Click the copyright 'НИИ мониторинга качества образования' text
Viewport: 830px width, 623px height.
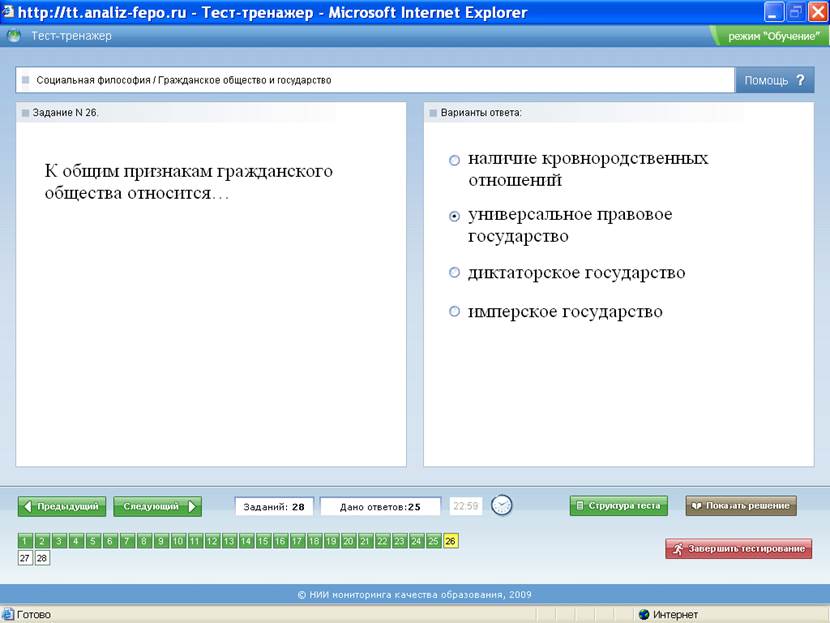[x=414, y=594]
